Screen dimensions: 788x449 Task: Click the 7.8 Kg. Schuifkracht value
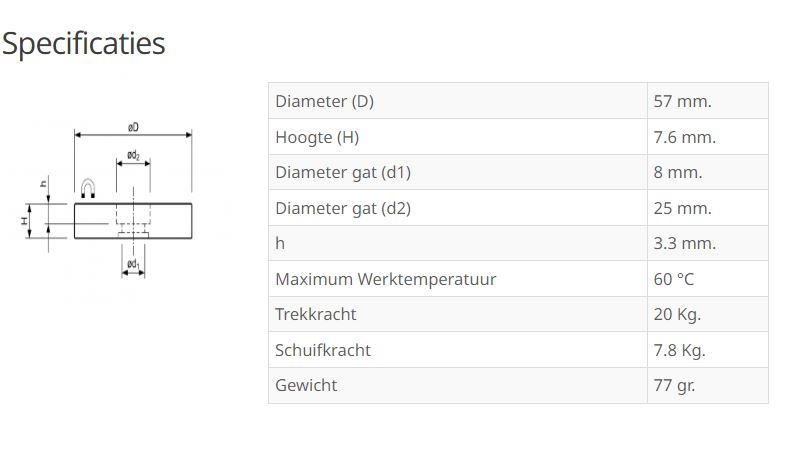[x=679, y=350]
